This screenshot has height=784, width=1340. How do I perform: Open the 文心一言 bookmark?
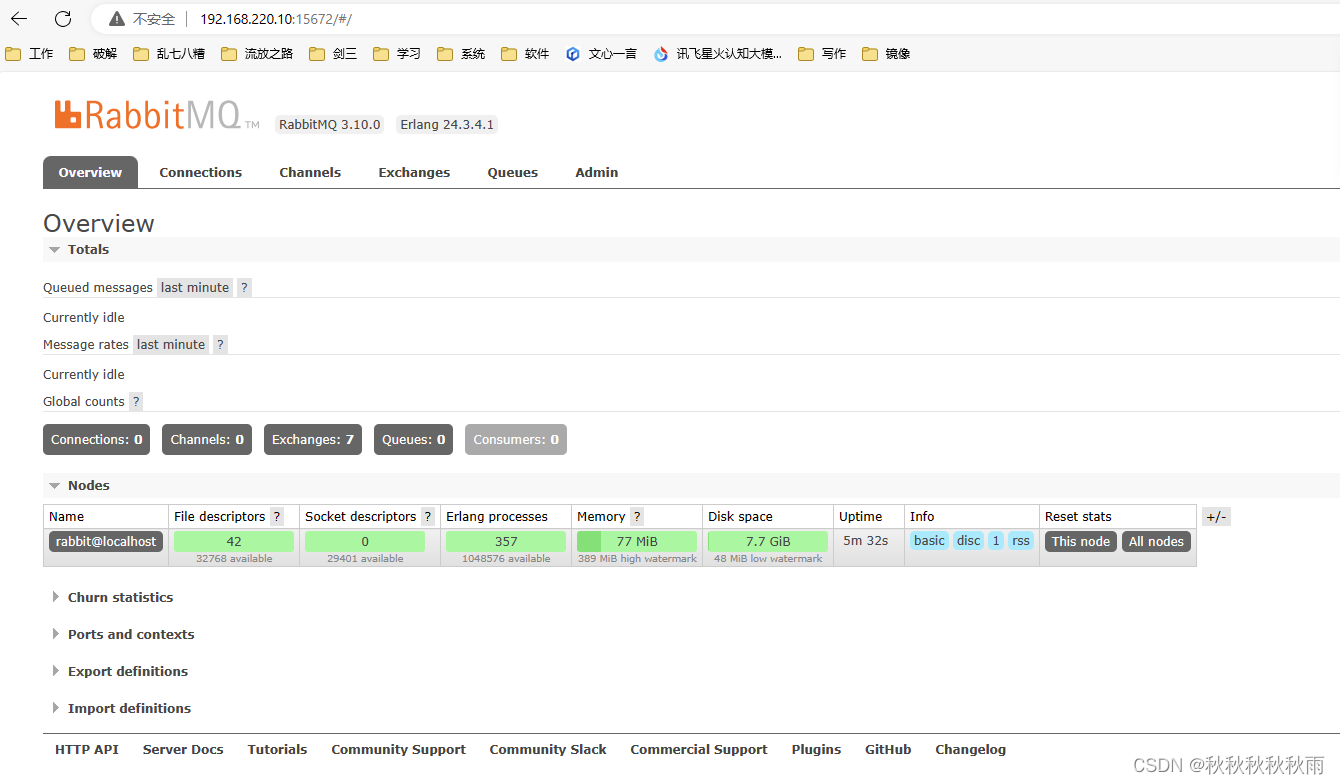coord(601,54)
